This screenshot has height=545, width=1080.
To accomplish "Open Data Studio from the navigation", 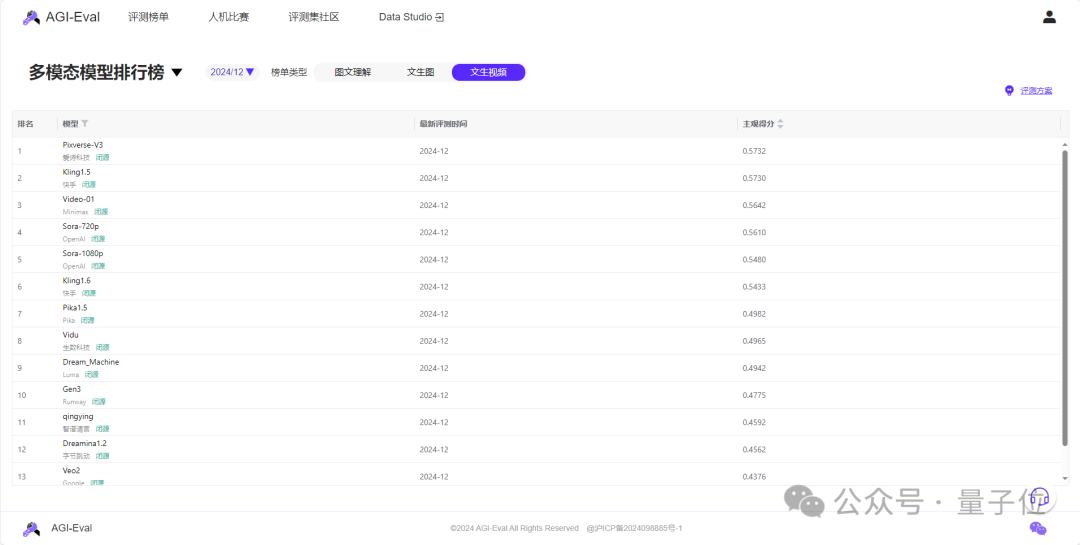I will [411, 17].
